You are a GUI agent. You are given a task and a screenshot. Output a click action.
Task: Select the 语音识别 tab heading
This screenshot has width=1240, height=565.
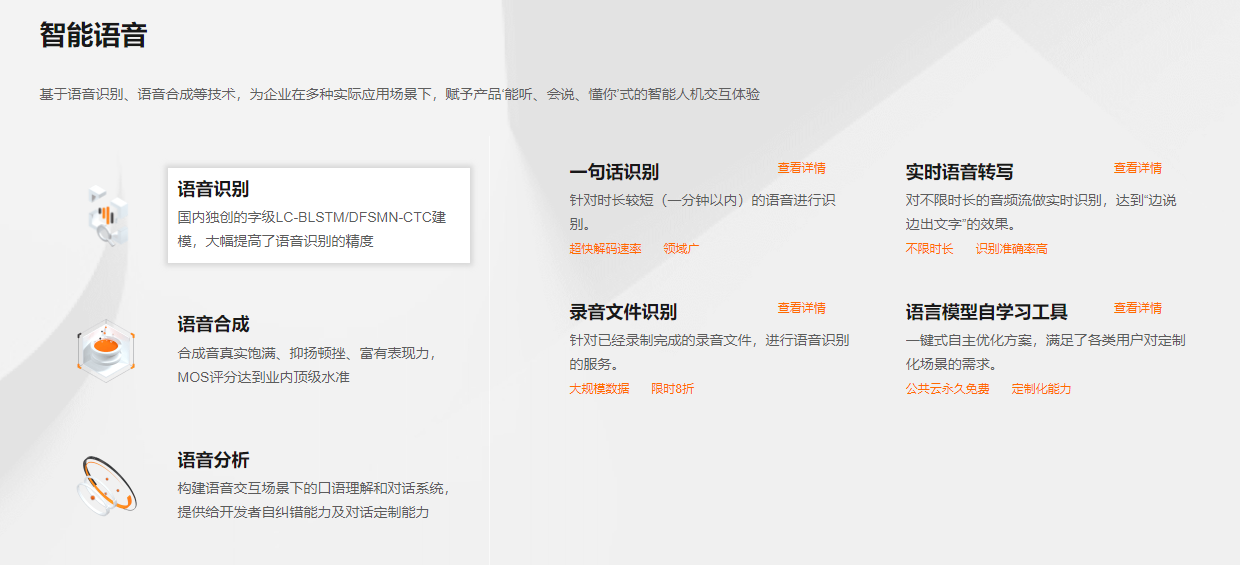click(213, 189)
